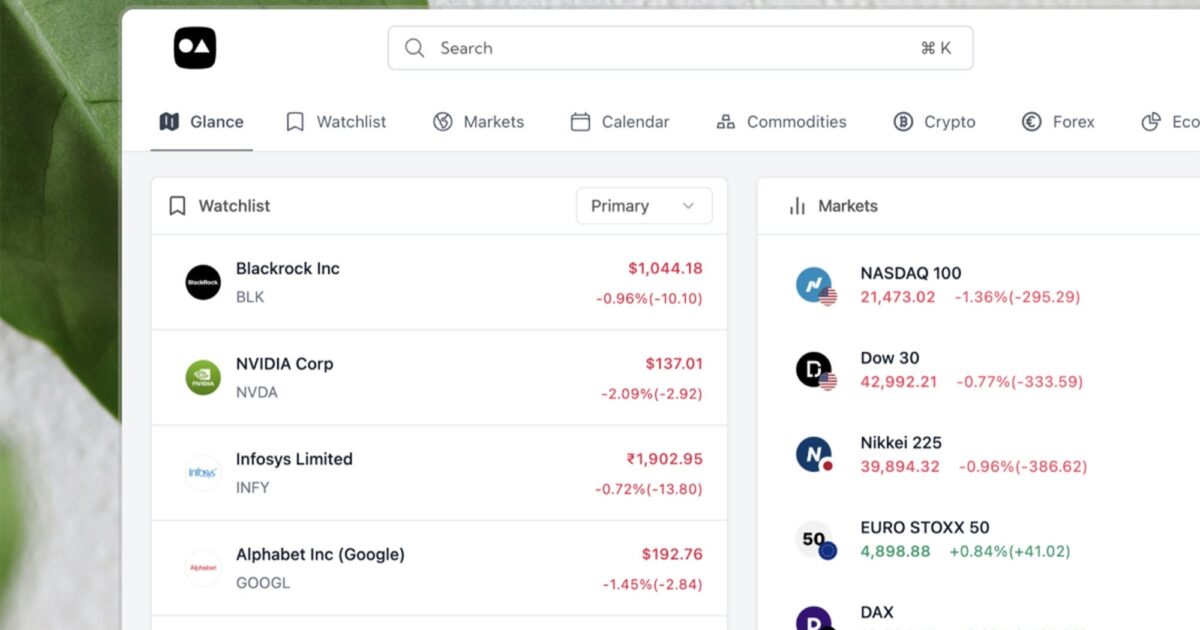Screen dimensions: 1200x630
Task: Click the Alphabet company logo
Action: pyautogui.click(x=203, y=568)
